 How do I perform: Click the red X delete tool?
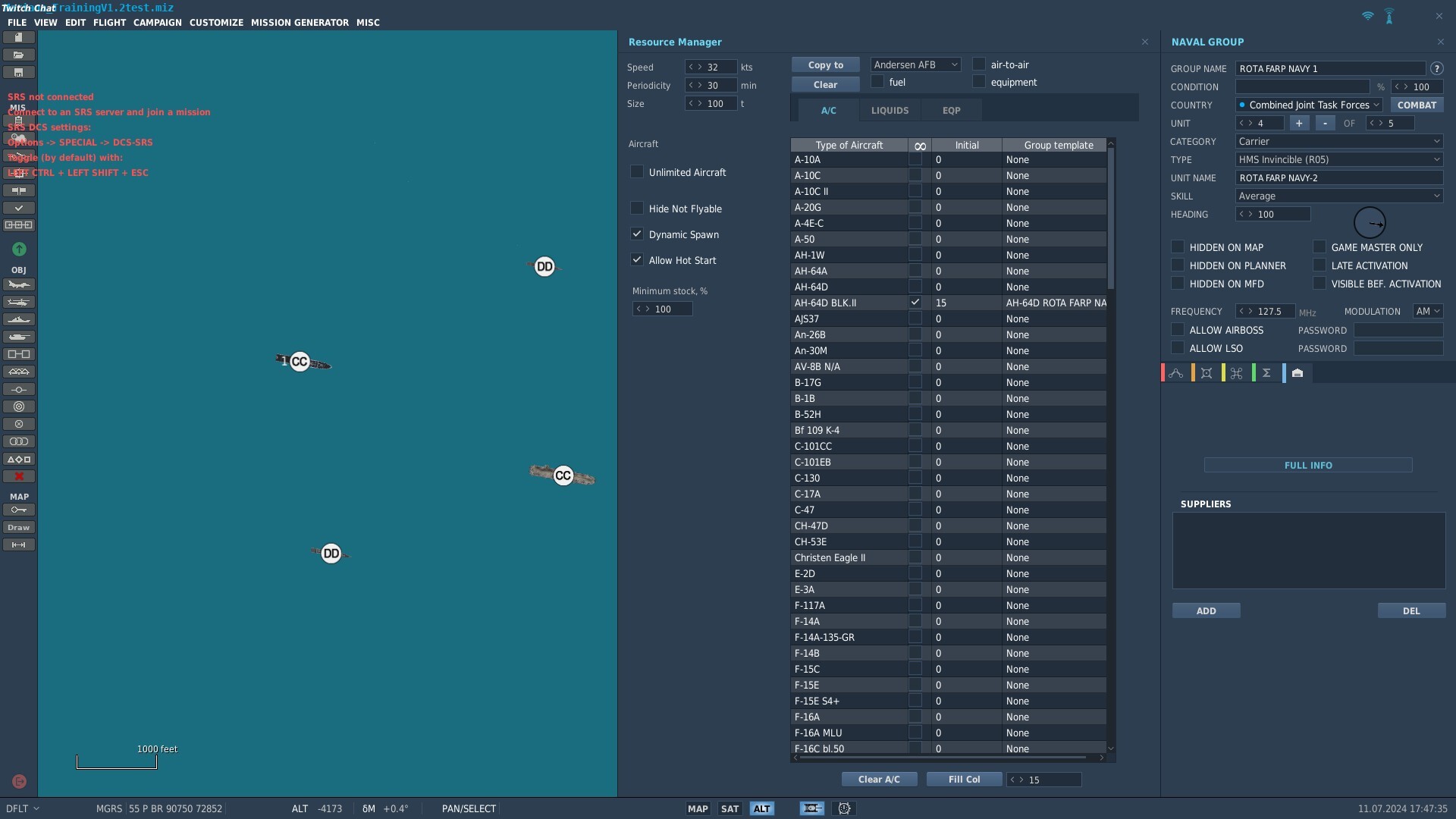coord(19,477)
